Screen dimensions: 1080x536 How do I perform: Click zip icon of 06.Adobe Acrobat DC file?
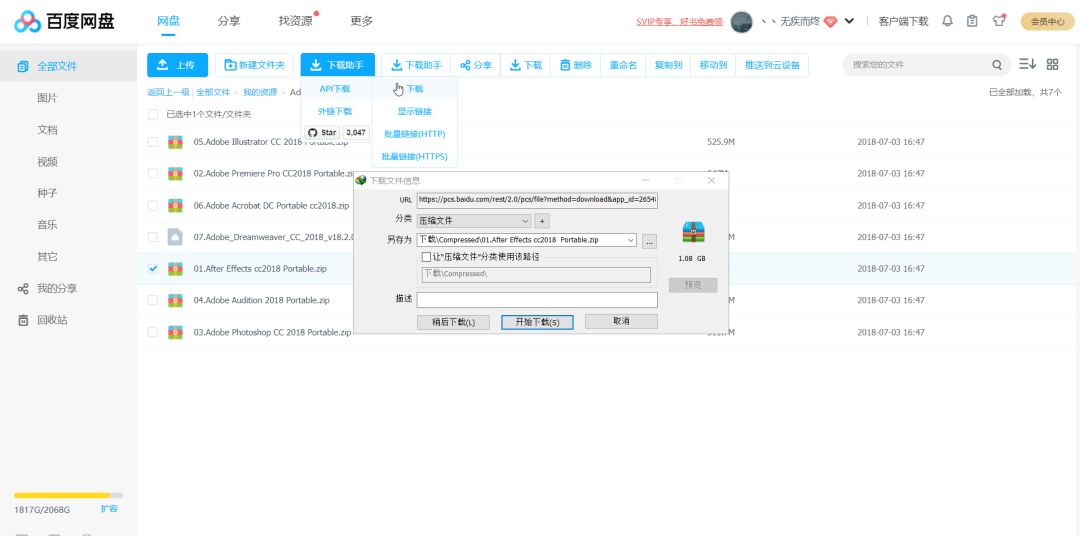(x=175, y=205)
